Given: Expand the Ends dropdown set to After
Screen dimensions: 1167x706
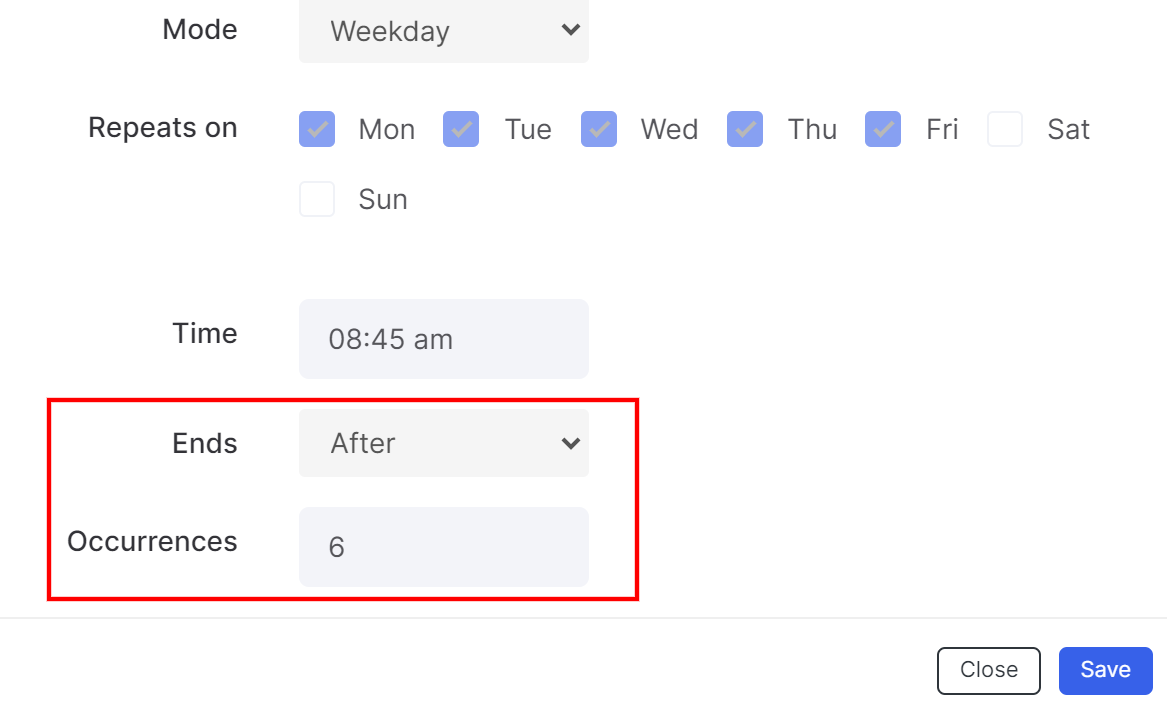Looking at the screenshot, I should (444, 443).
